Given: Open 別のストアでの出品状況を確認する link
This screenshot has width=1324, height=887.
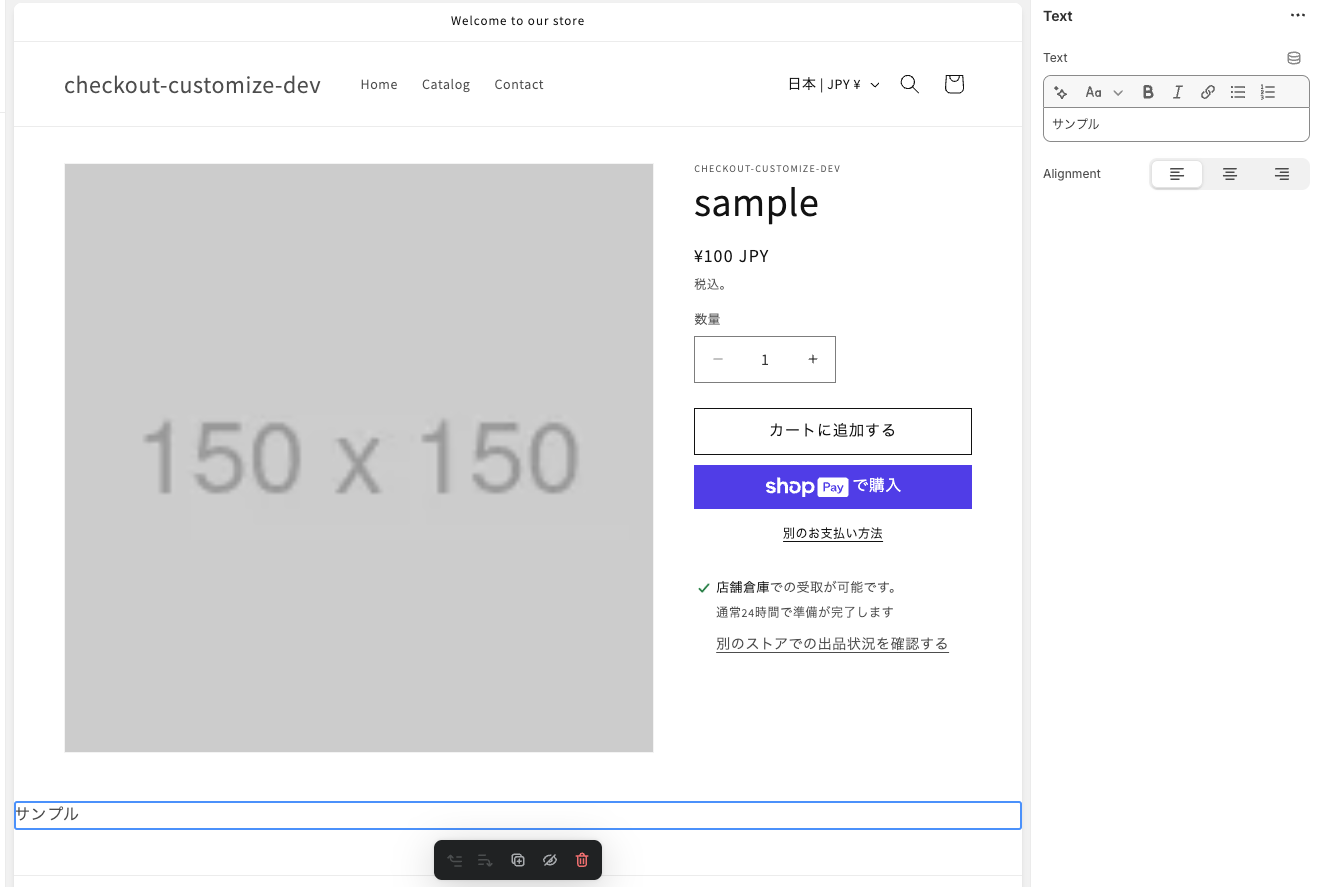Looking at the screenshot, I should (832, 644).
